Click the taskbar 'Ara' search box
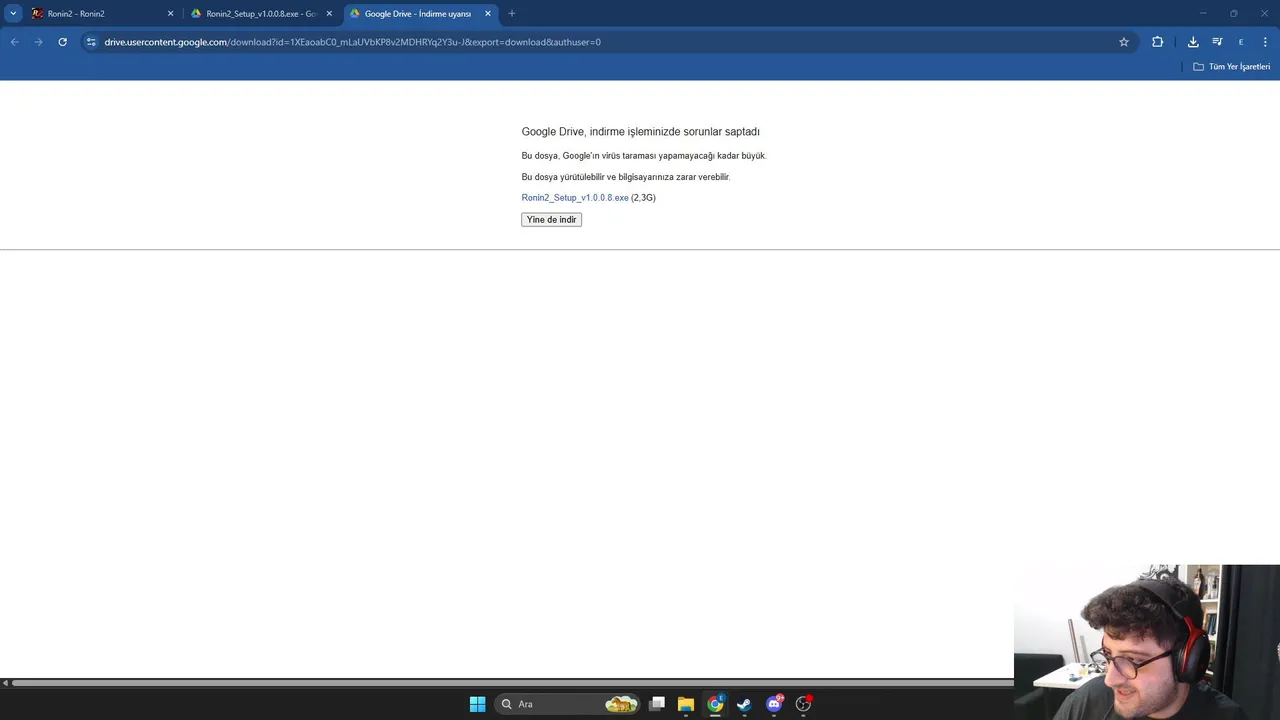 pyautogui.click(x=567, y=704)
